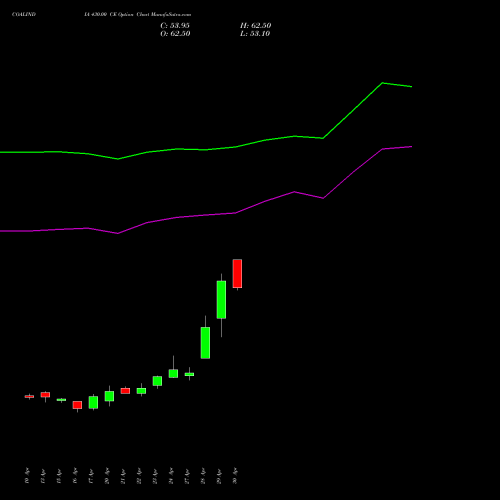Click the 24 Apr date axis label
The image size is (500, 500).
tap(171, 476)
